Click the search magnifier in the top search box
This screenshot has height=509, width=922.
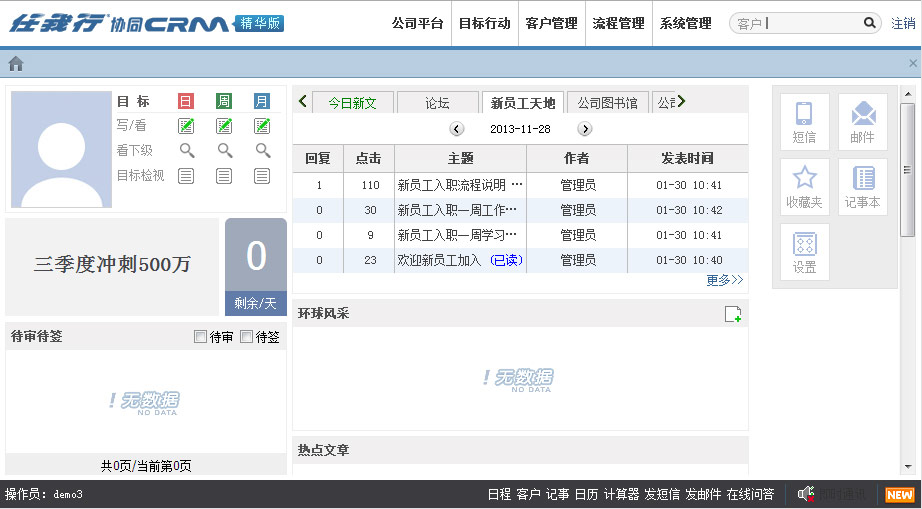coord(870,23)
